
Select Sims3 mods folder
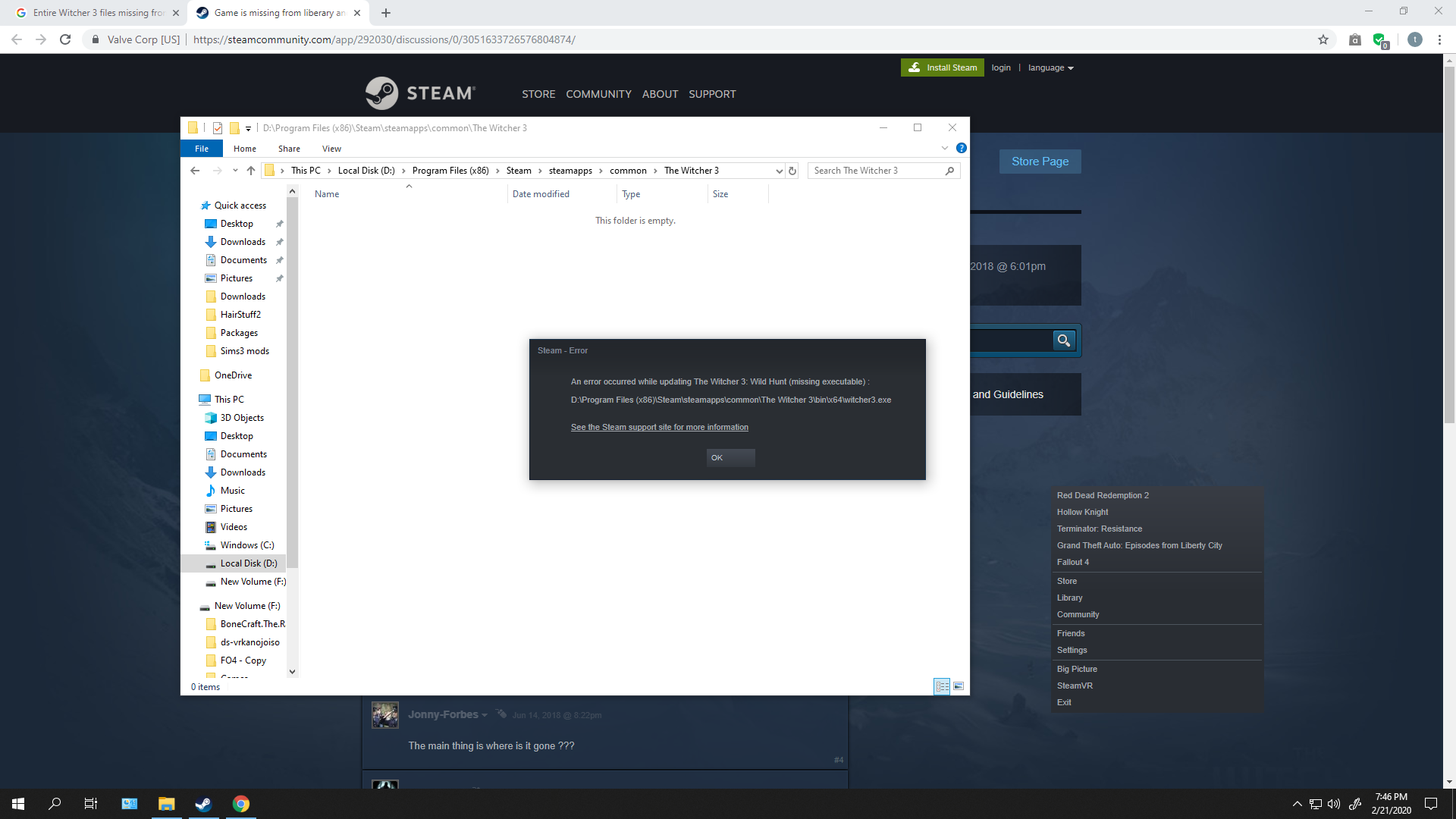coord(244,351)
